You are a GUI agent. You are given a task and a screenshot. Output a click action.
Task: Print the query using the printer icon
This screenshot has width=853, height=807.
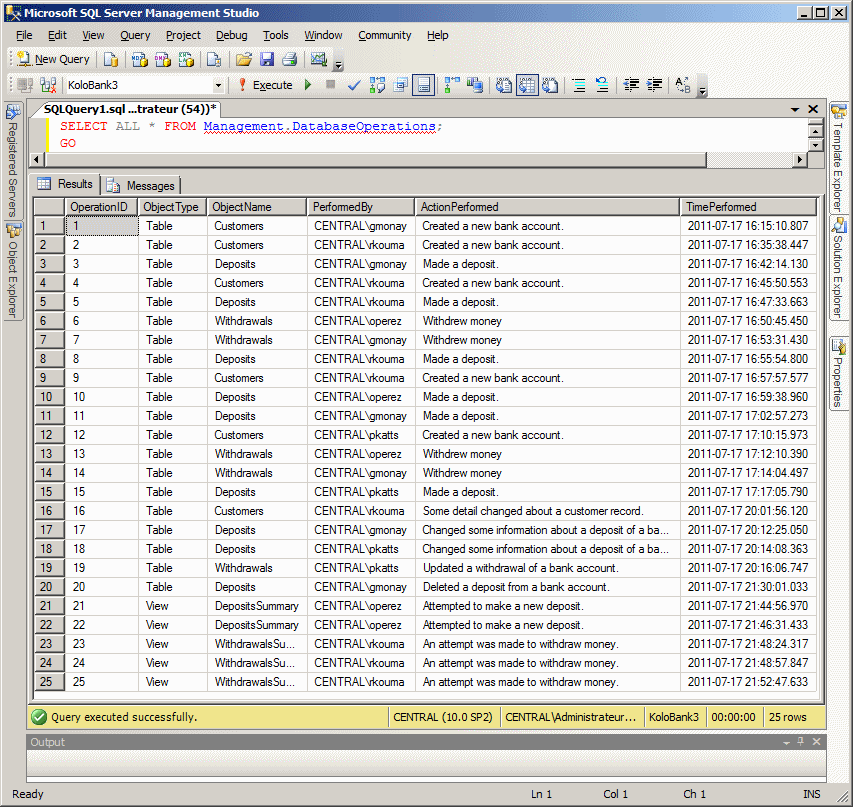click(x=289, y=59)
